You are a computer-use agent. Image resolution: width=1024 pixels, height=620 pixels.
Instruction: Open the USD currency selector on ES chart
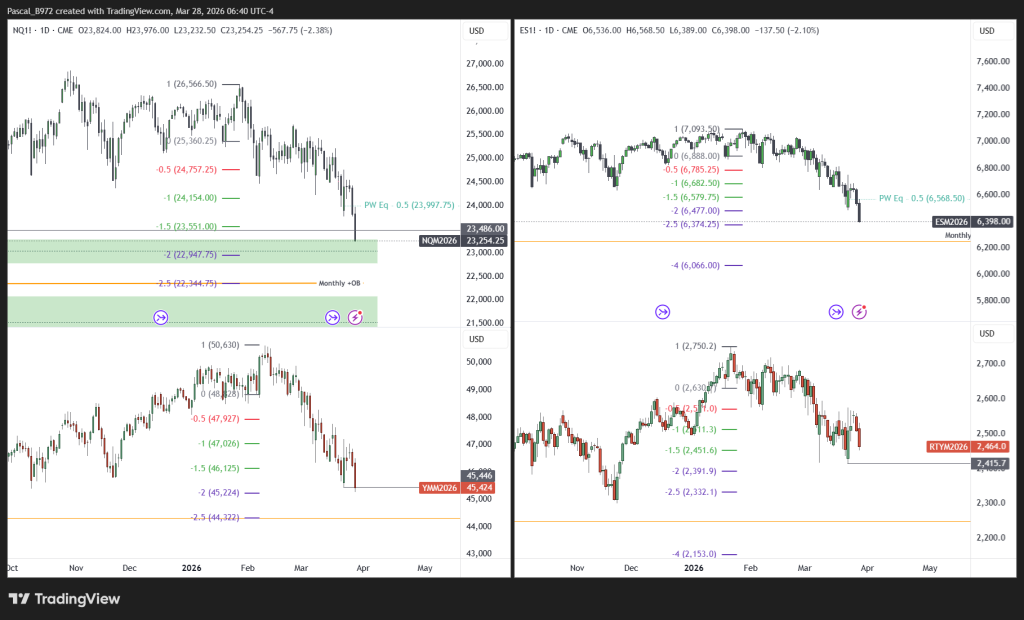coord(986,31)
